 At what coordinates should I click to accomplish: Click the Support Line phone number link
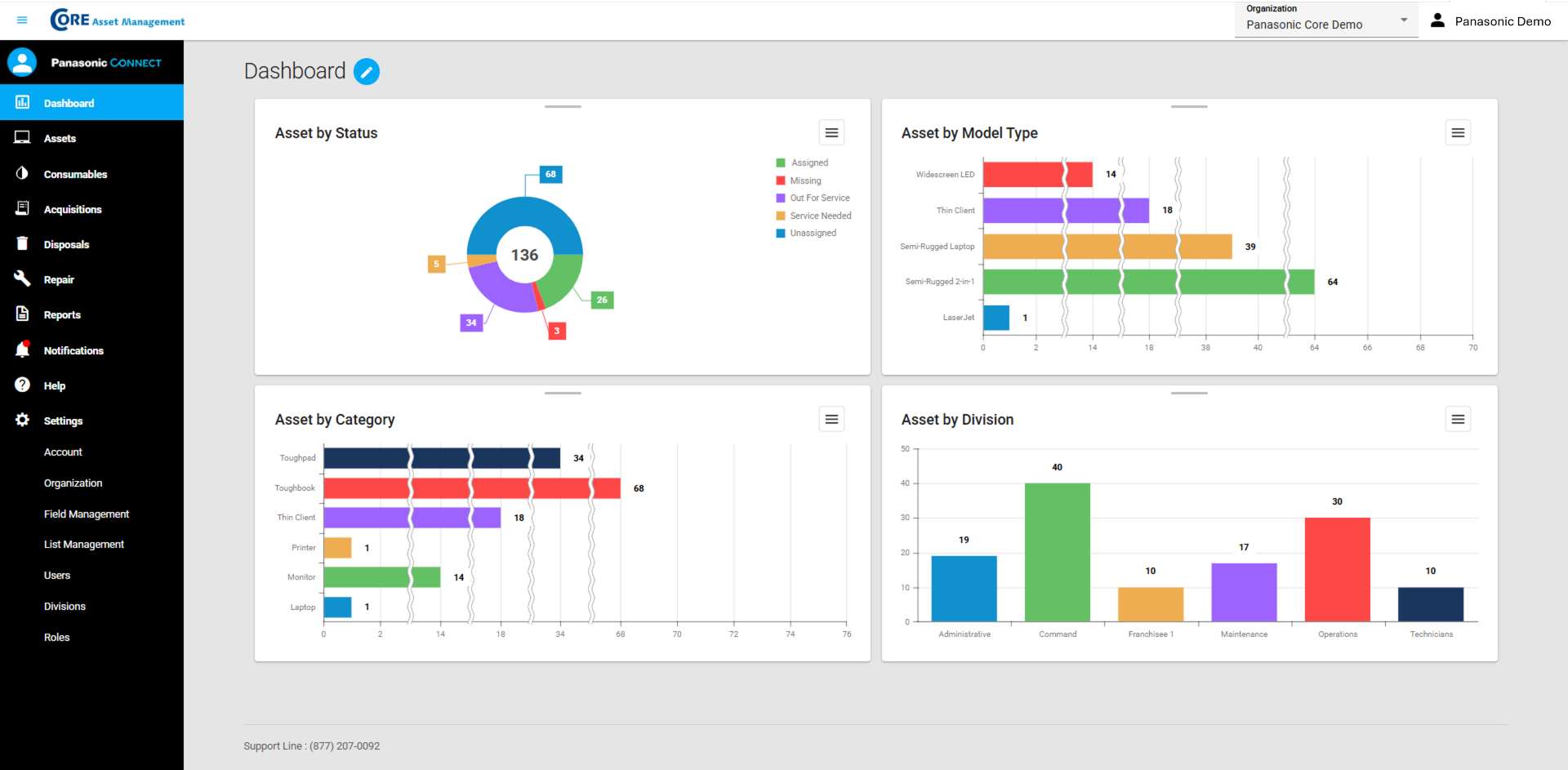(x=344, y=746)
